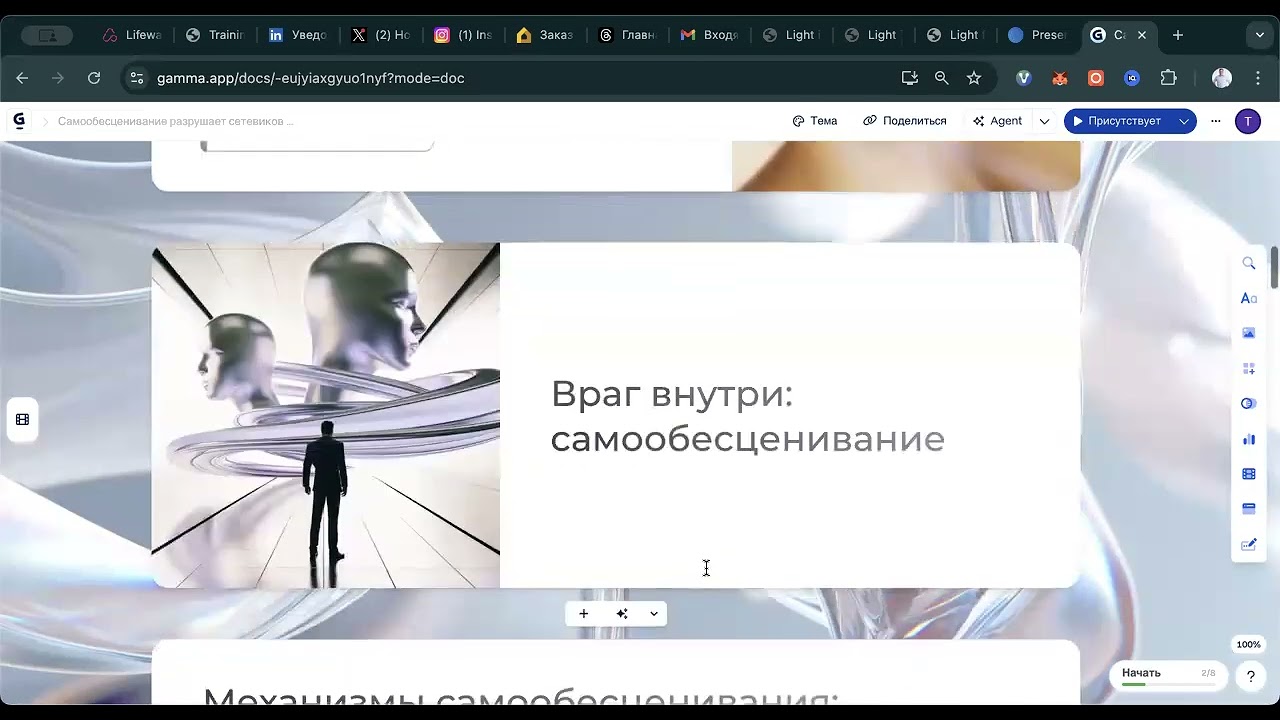Switch to the Lifewa browser tab
The width and height of the screenshot is (1280, 720).
(132, 35)
